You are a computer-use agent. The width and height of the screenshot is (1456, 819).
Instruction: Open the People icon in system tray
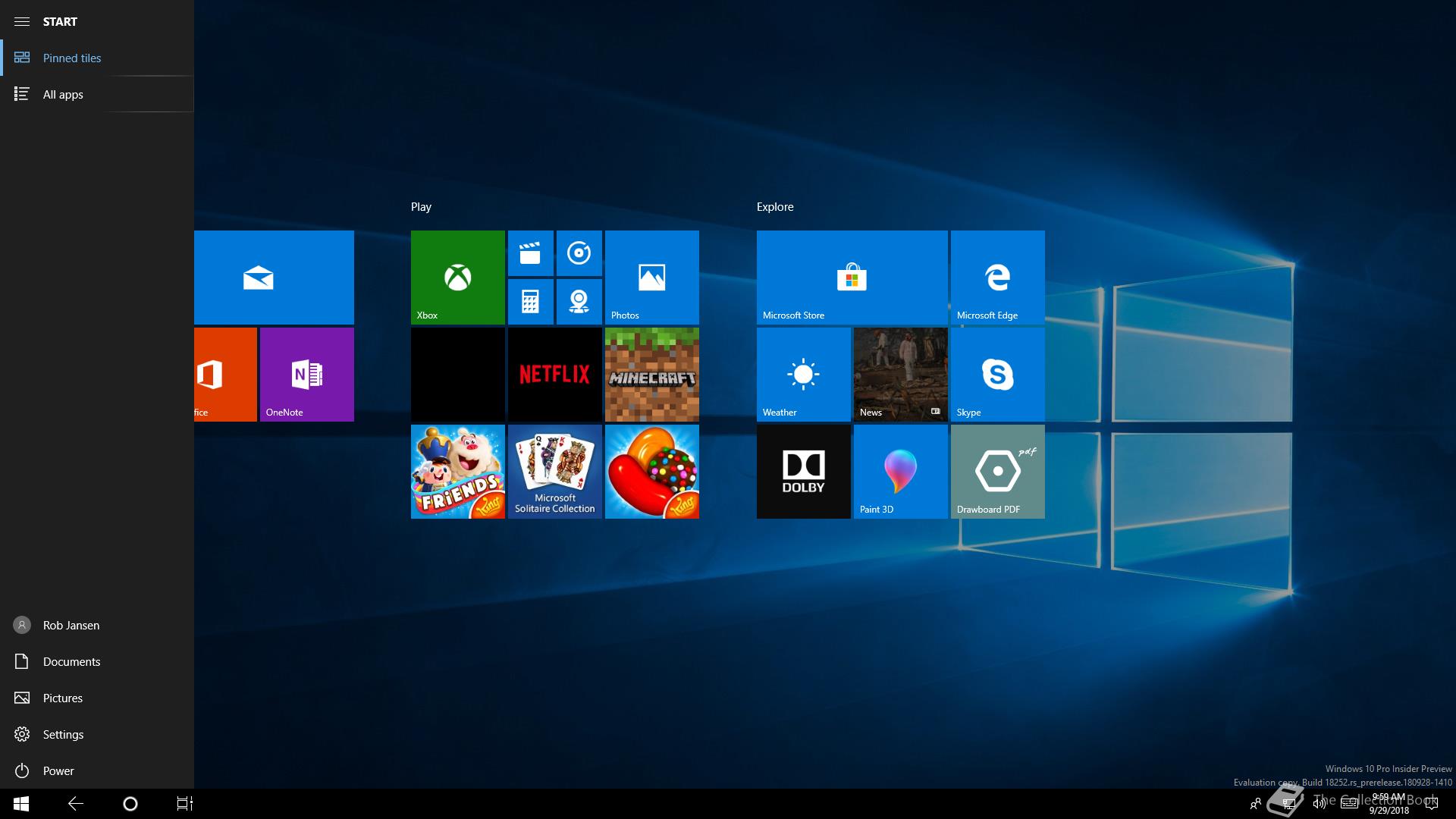pyautogui.click(x=1255, y=804)
